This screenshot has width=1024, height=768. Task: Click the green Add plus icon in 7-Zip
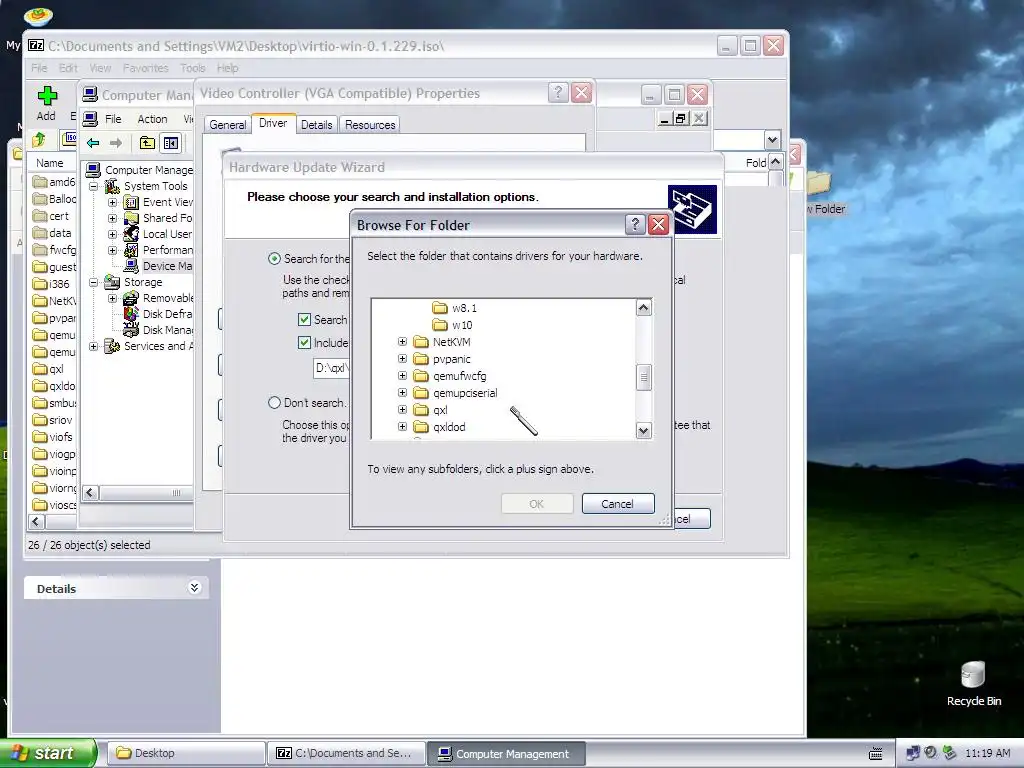(x=47, y=95)
